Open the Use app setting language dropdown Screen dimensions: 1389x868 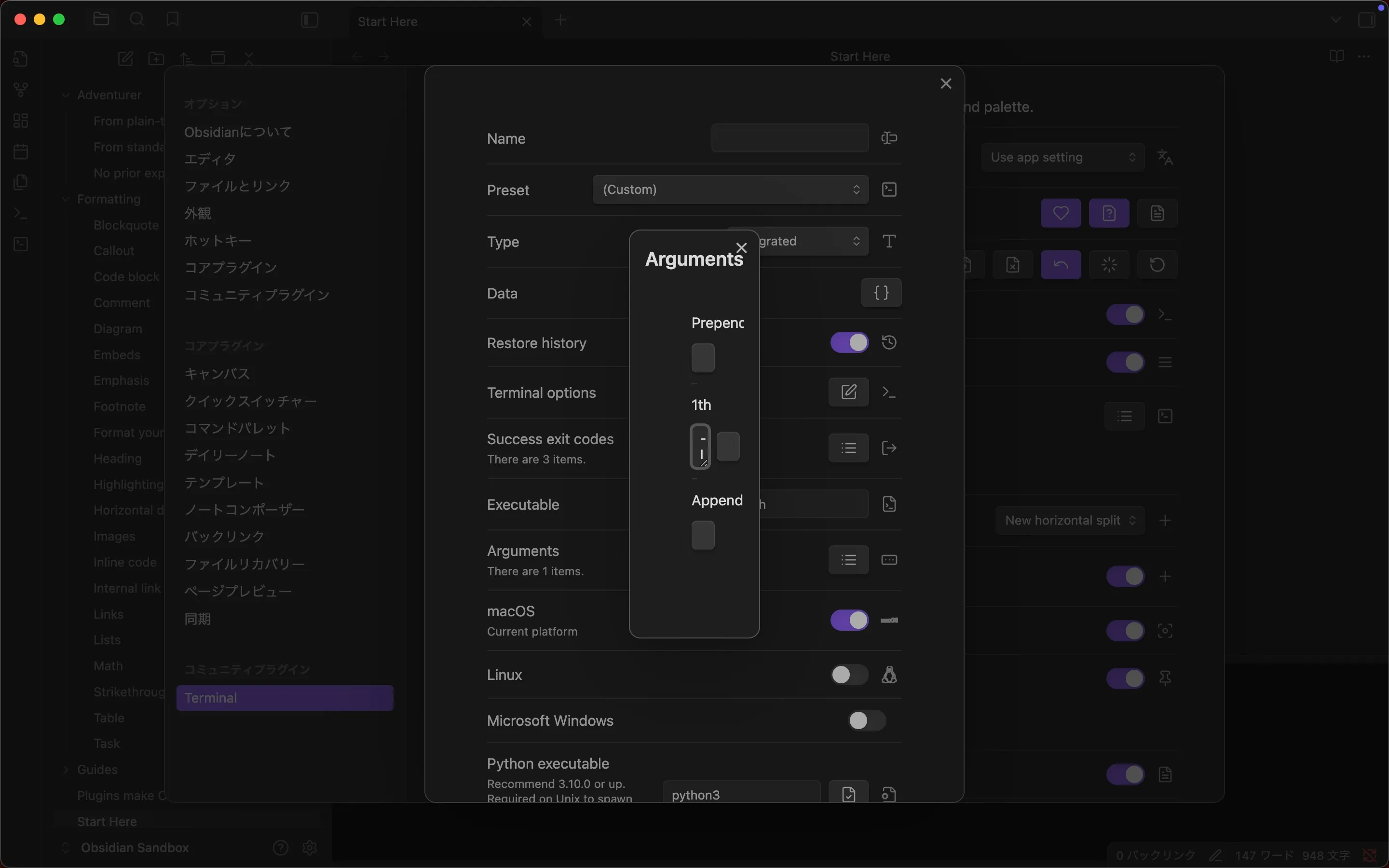tap(1062, 157)
